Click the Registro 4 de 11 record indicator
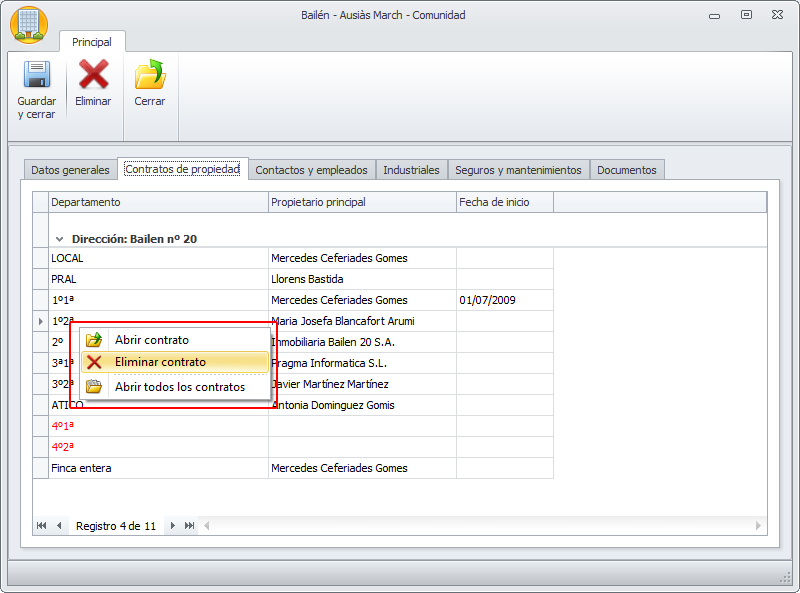Screen dimensions: 800x593 [x=116, y=526]
